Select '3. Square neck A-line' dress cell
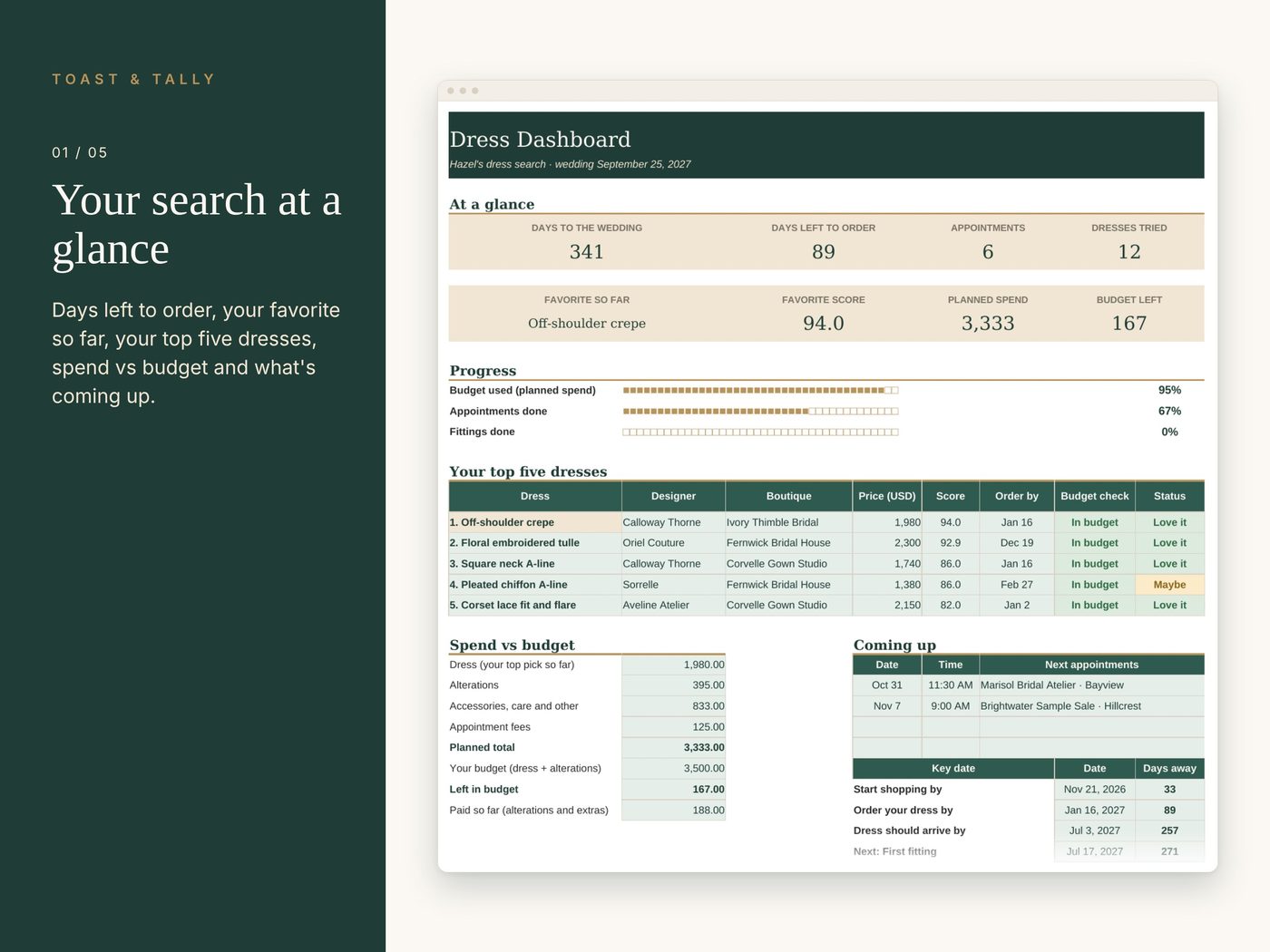The image size is (1270, 952). coord(535,564)
